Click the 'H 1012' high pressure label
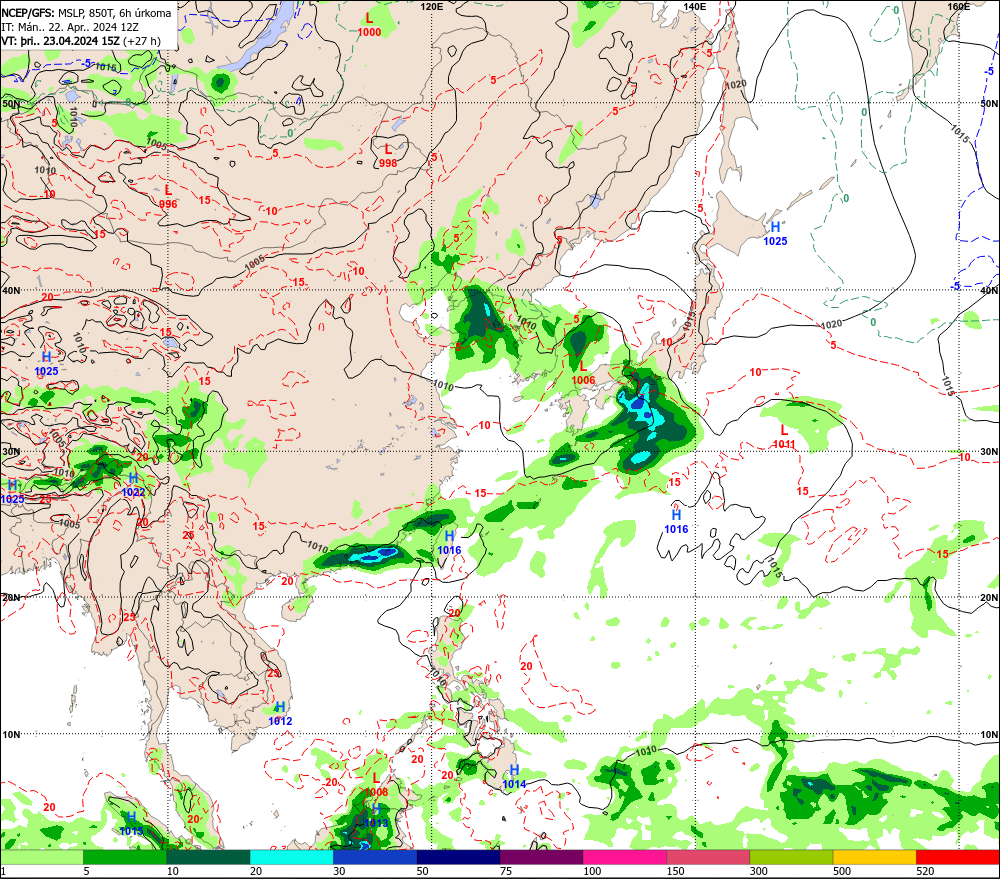The width and height of the screenshot is (1000, 879). pos(280,714)
